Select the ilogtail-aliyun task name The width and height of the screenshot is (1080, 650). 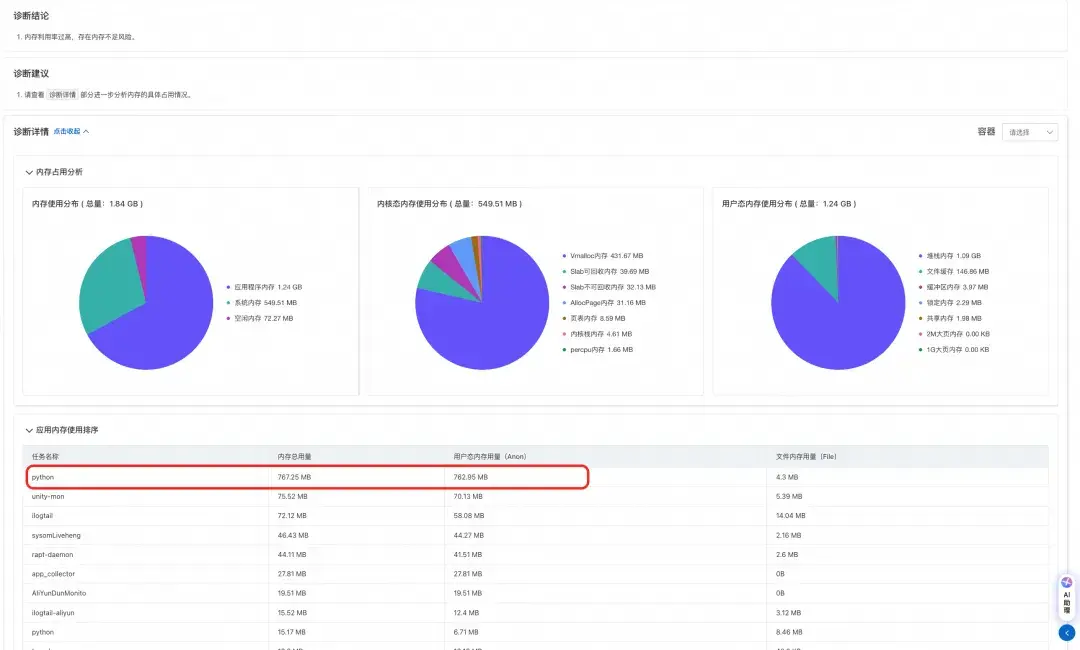coord(53,612)
